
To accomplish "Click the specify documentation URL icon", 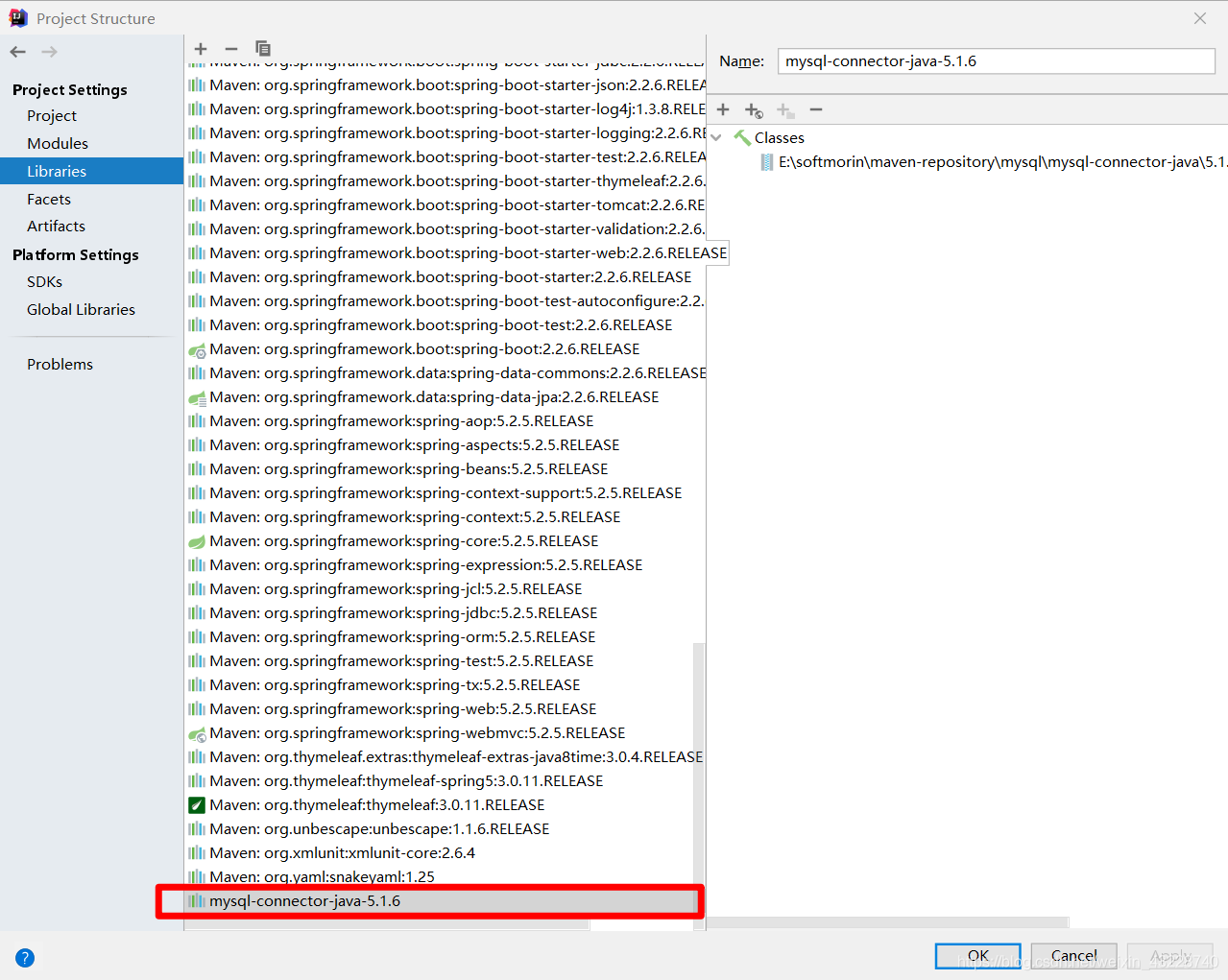I will click(x=754, y=110).
